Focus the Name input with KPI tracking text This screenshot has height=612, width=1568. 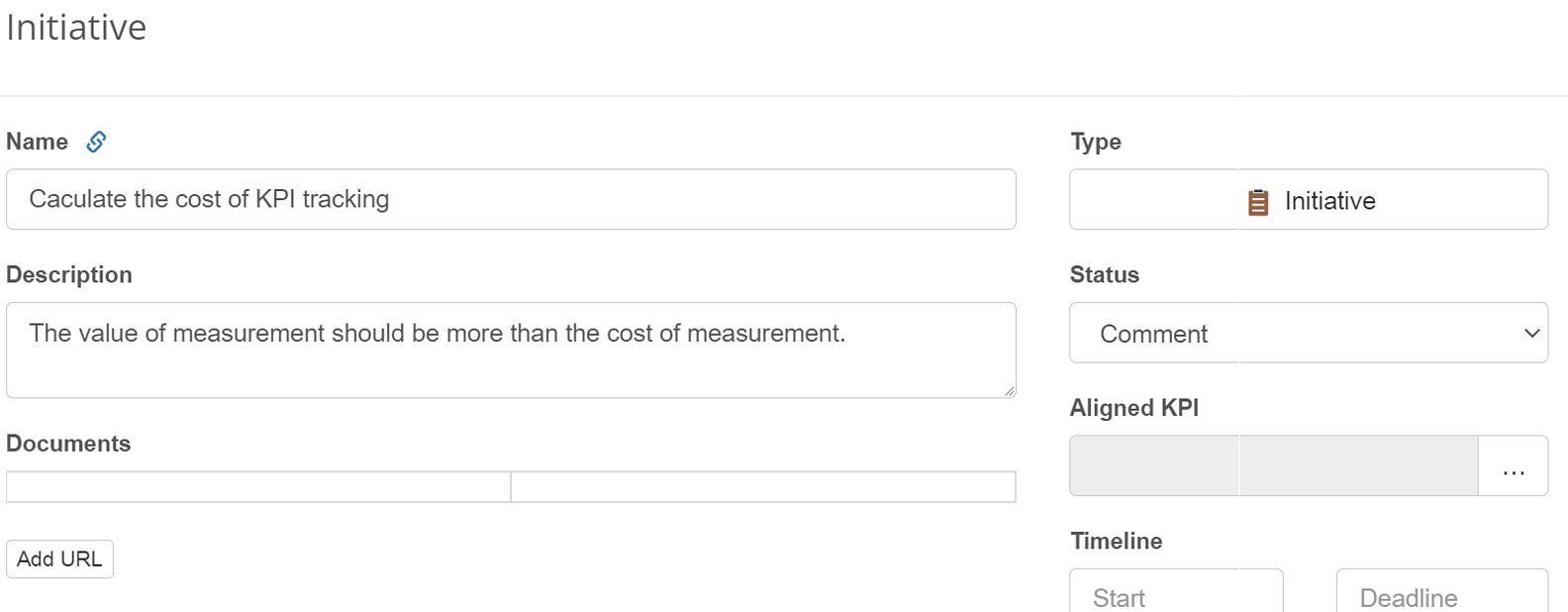pyautogui.click(x=510, y=199)
